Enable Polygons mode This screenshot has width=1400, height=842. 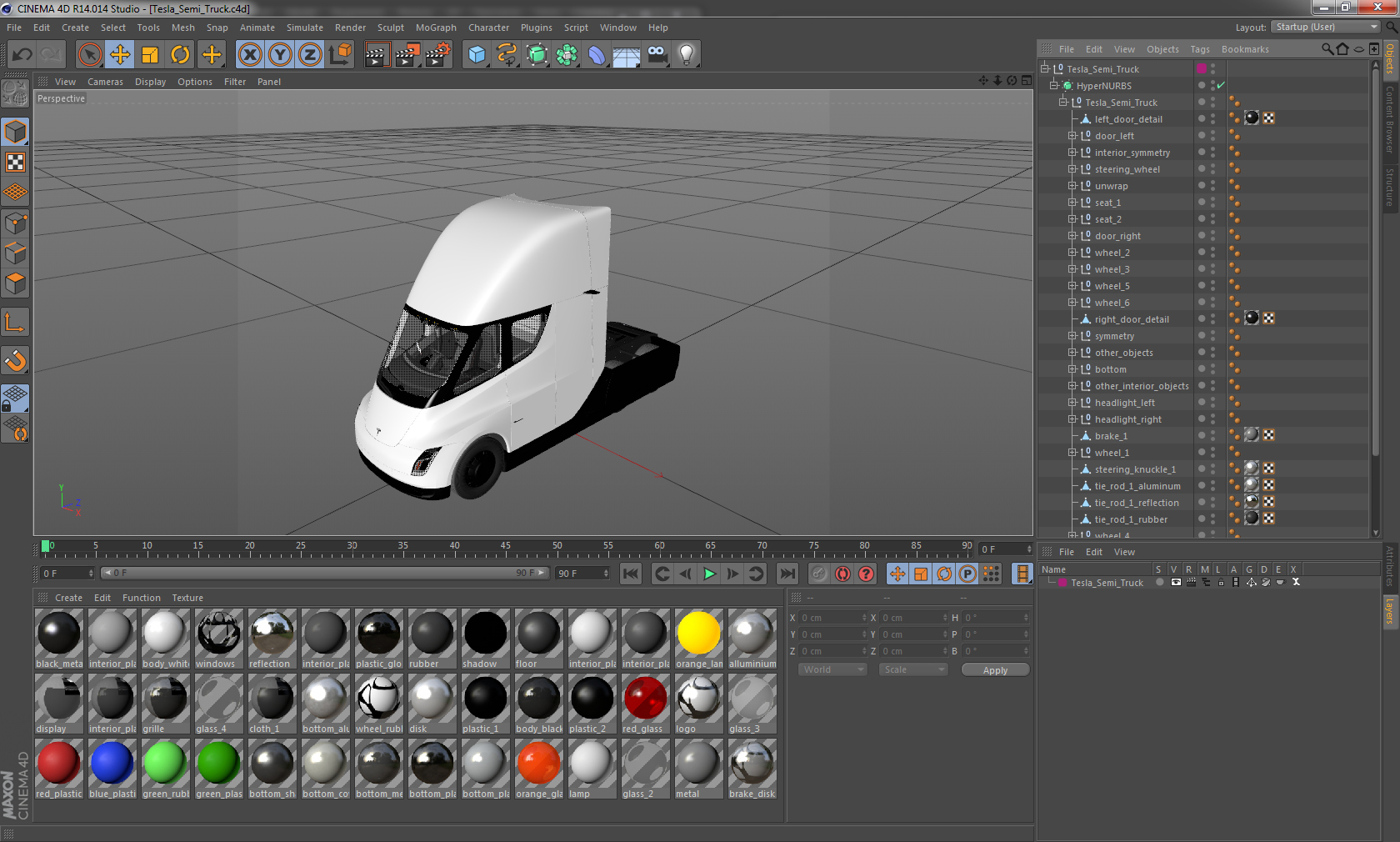click(15, 283)
